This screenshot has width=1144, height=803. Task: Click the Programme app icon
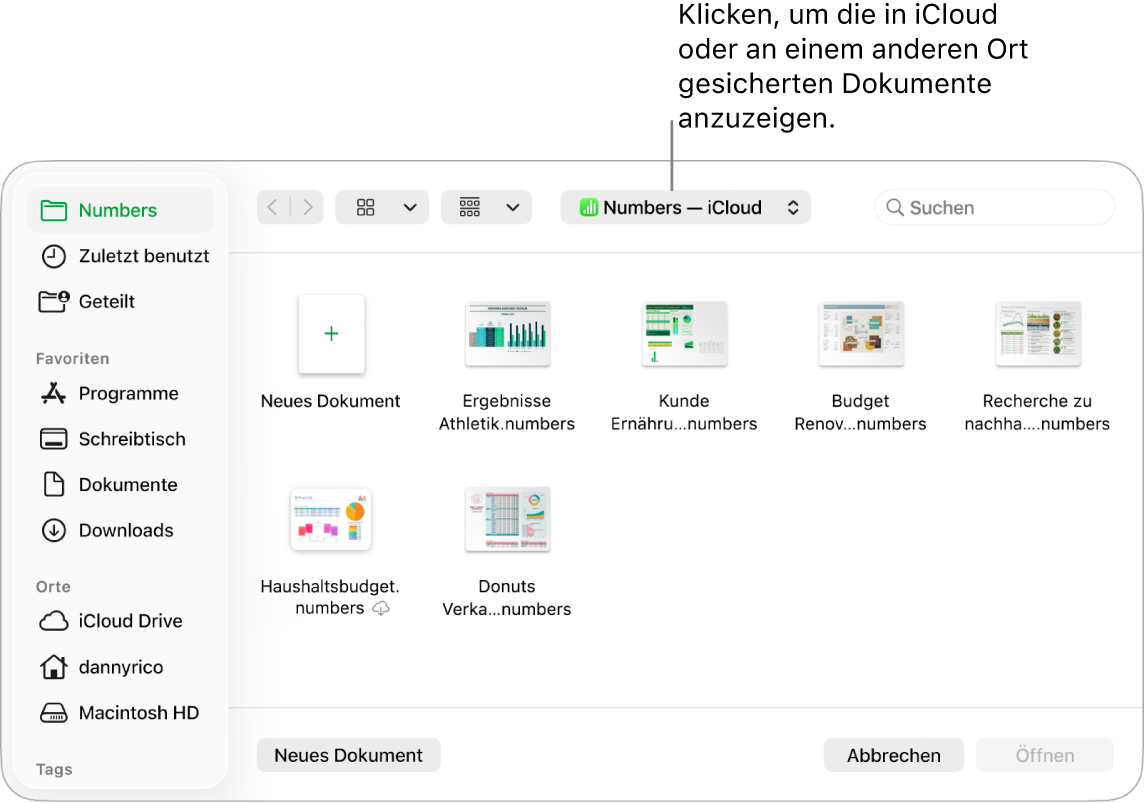tap(53, 394)
